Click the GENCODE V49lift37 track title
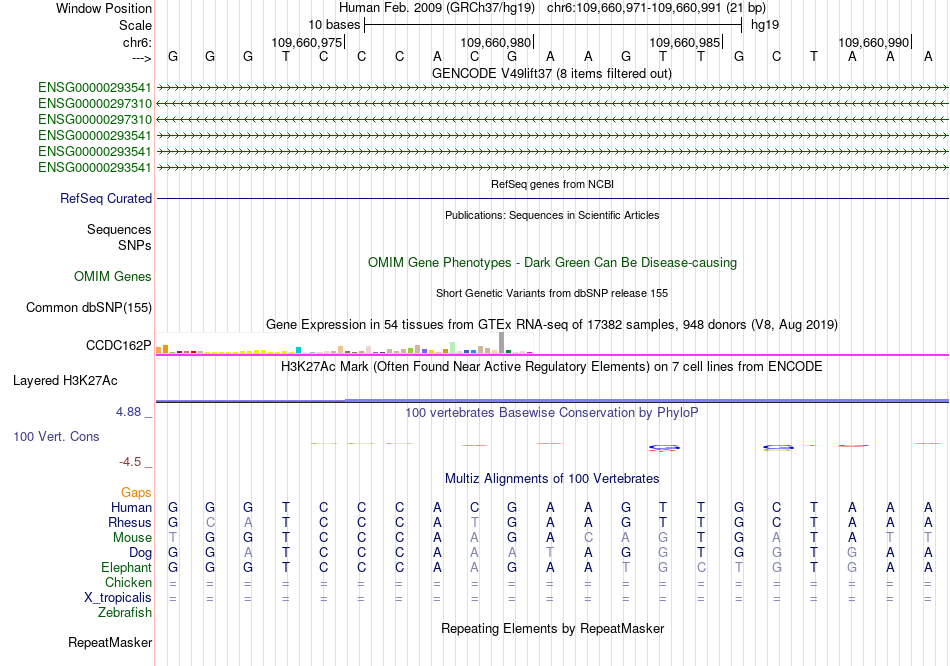Viewport: 950px width, 666px height. (552, 73)
